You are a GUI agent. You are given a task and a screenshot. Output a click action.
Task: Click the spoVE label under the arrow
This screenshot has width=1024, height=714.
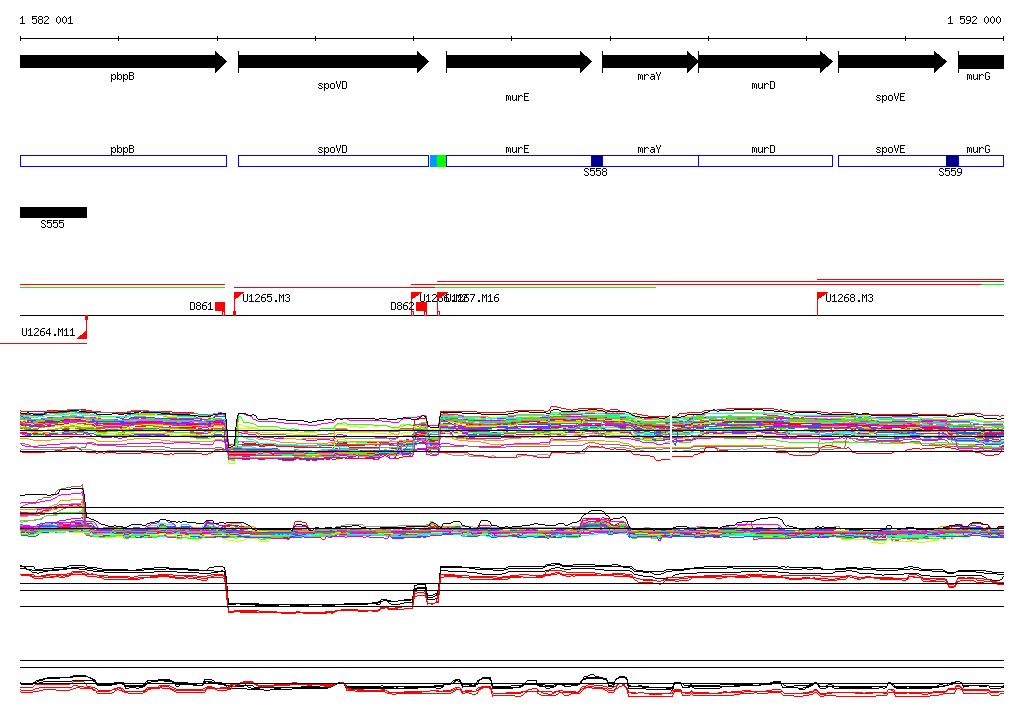pyautogui.click(x=890, y=97)
